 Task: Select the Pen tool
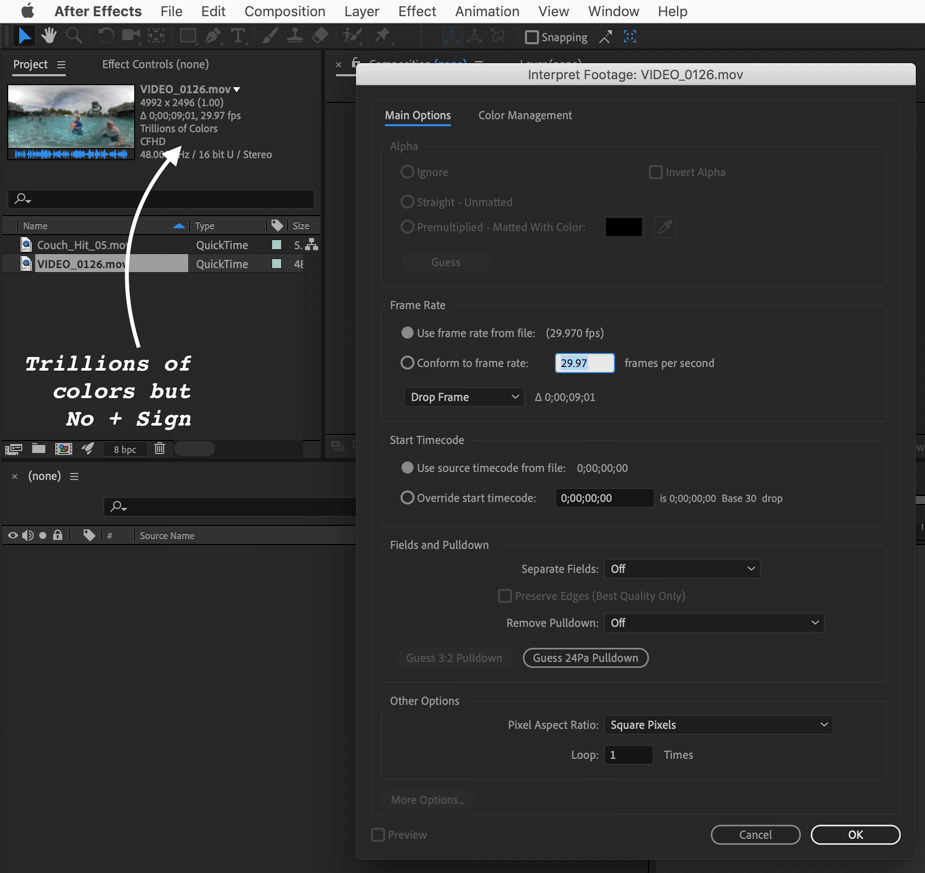point(213,36)
